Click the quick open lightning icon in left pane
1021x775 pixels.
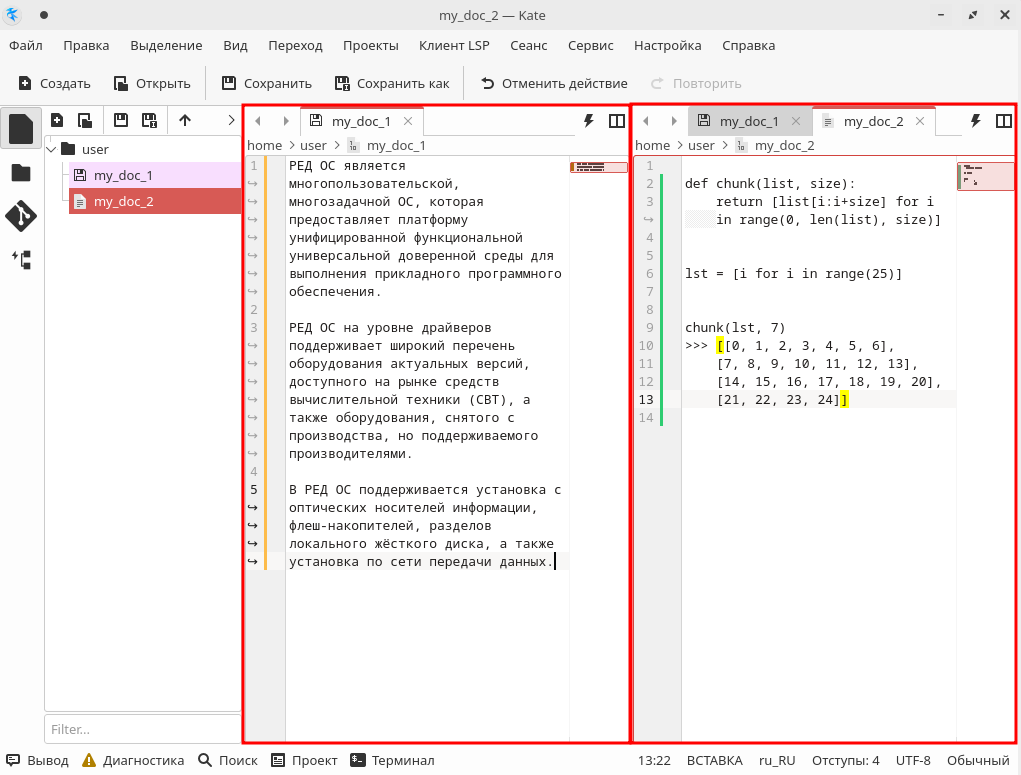[588, 121]
